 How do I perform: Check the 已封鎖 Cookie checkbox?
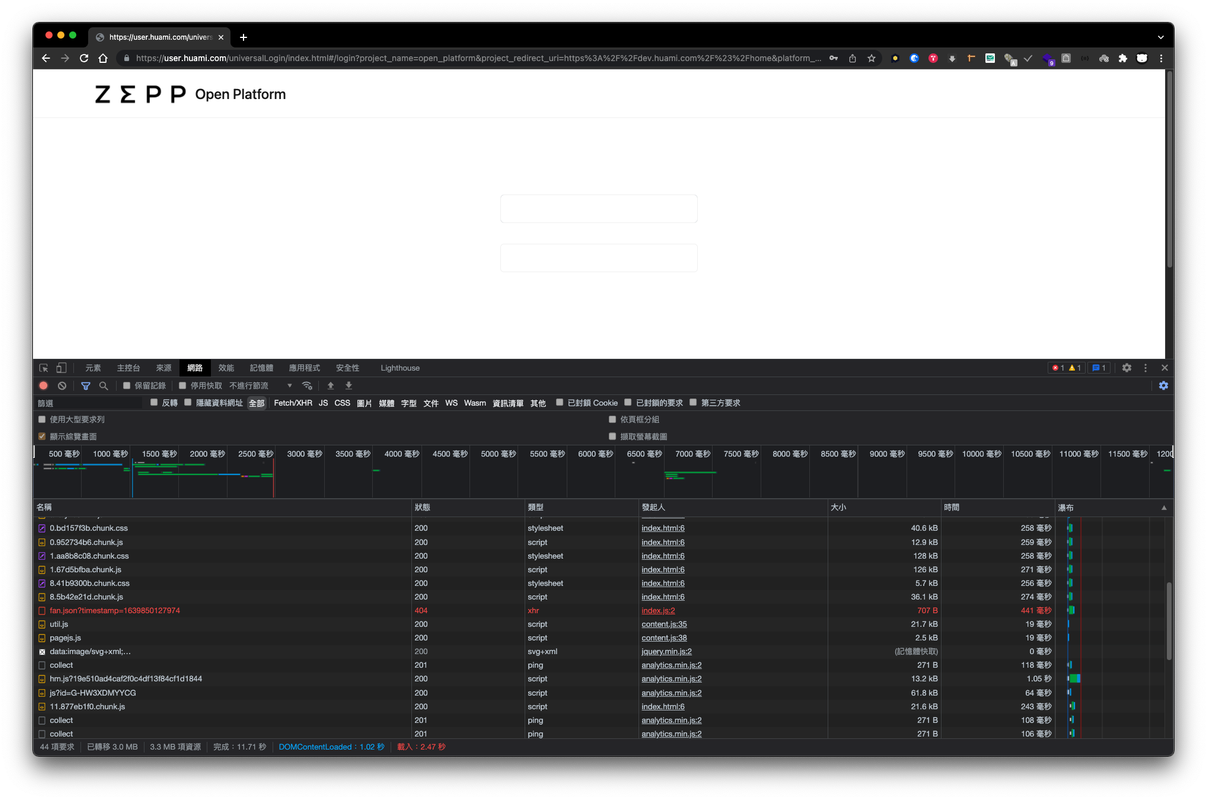560,403
